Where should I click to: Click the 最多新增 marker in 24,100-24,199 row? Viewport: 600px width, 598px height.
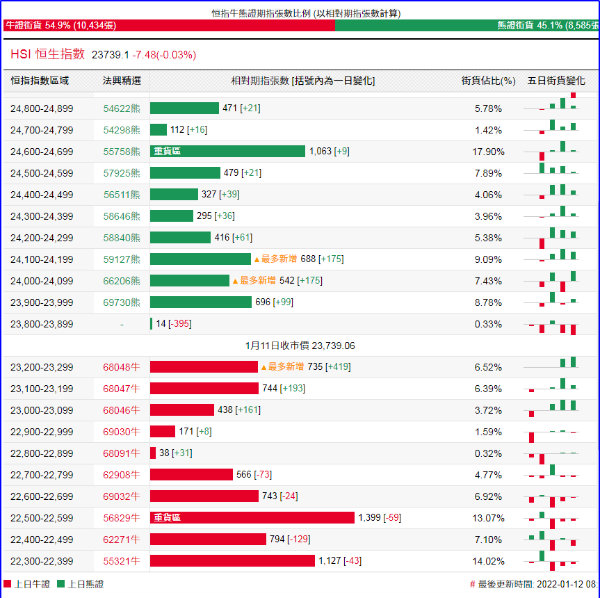click(x=276, y=259)
